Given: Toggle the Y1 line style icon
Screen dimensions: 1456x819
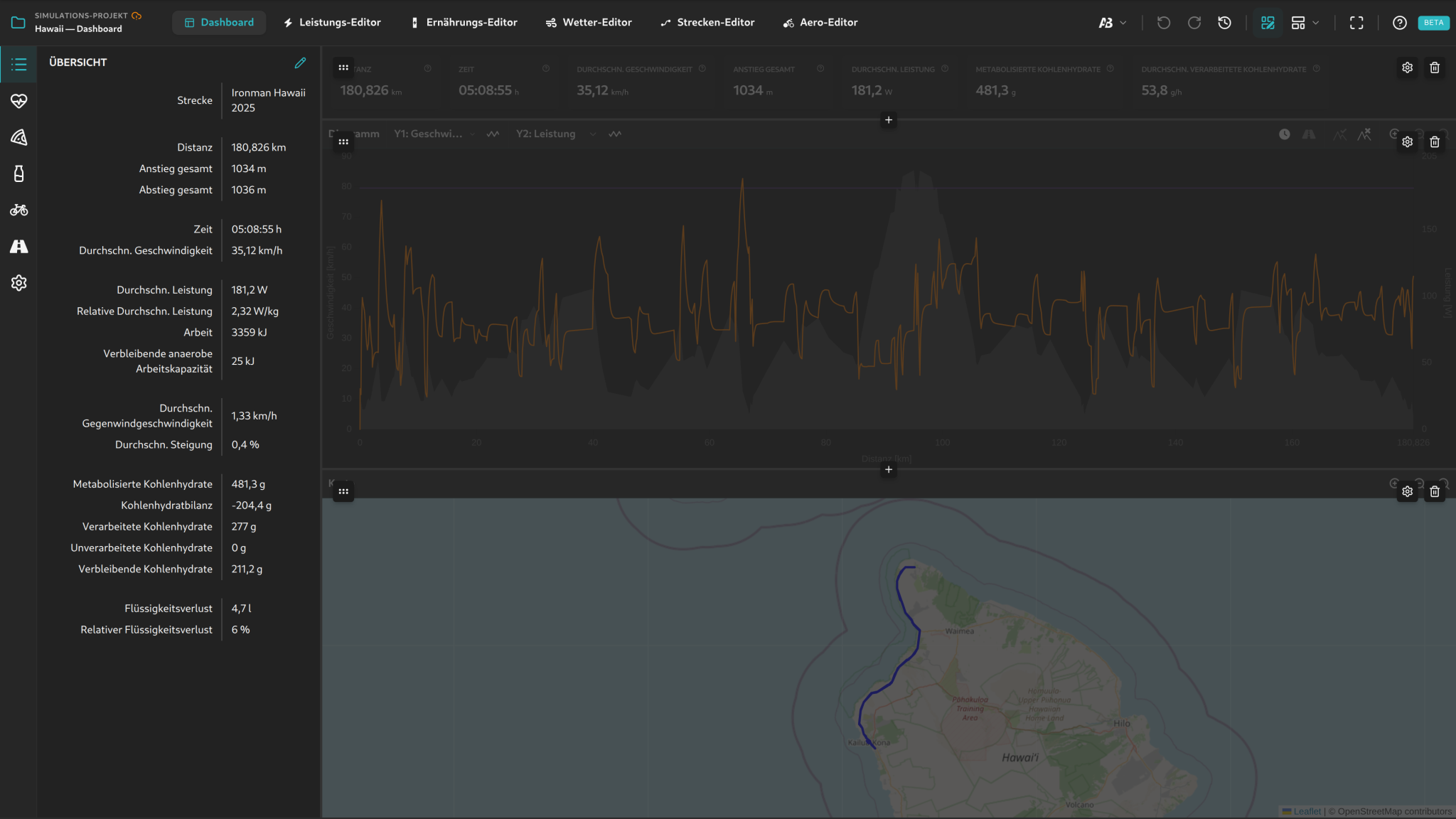Looking at the screenshot, I should tap(493, 134).
